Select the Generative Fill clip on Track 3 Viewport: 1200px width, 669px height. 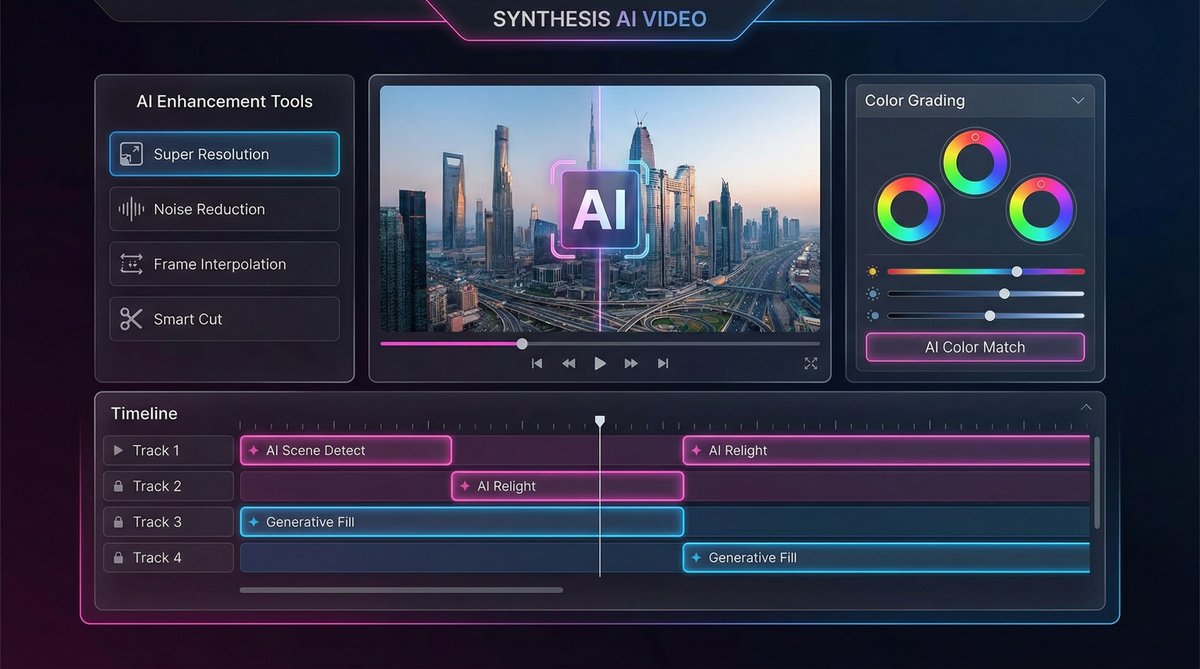point(462,522)
